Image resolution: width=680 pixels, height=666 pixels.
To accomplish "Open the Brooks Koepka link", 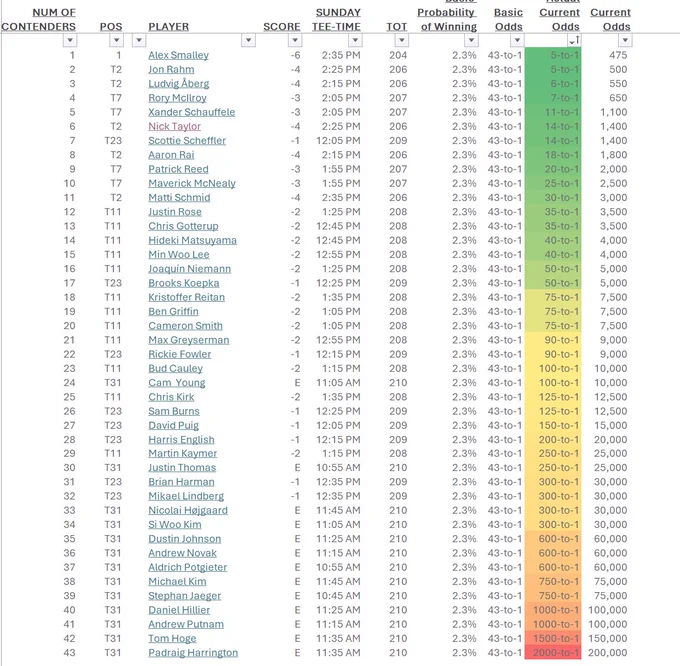I will coord(183,283).
